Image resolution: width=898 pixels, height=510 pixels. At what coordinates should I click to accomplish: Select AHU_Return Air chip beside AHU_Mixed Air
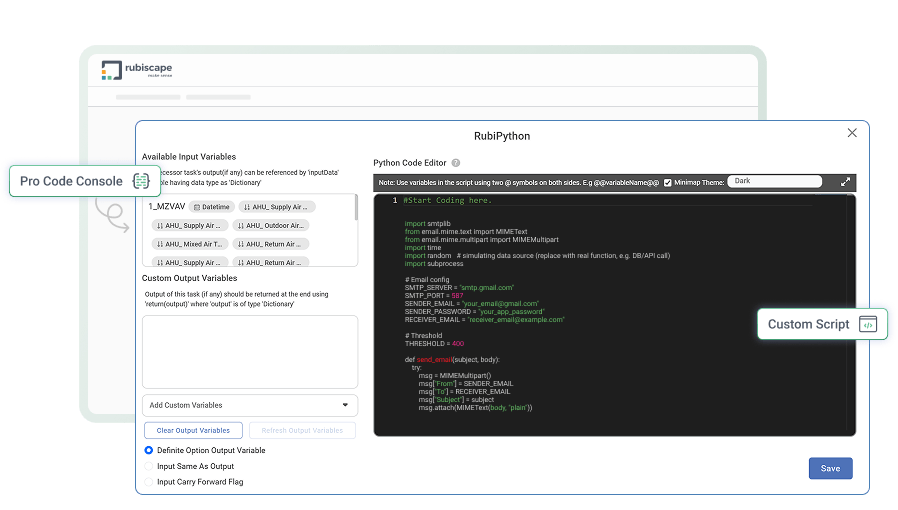[271, 244]
